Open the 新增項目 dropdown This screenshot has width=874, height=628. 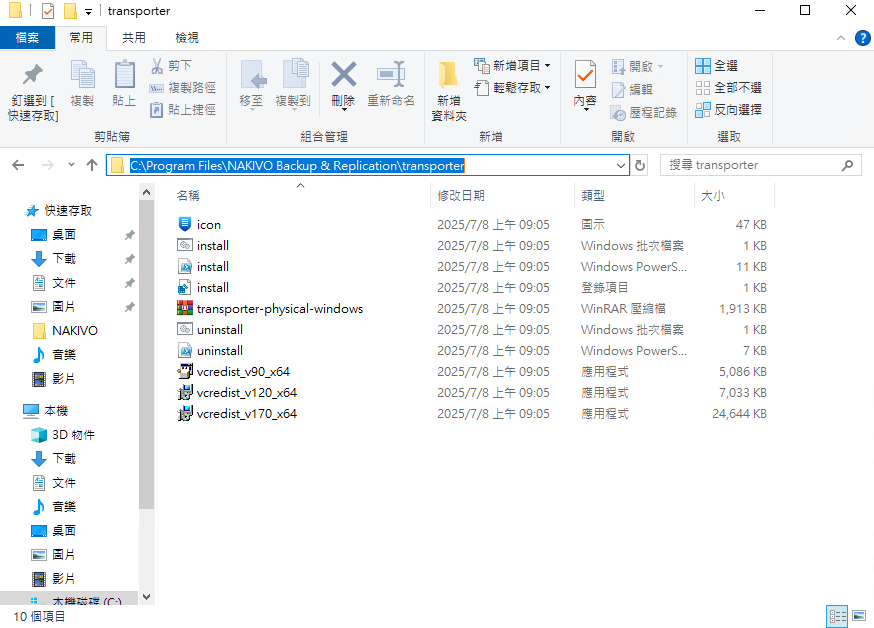(x=512, y=66)
